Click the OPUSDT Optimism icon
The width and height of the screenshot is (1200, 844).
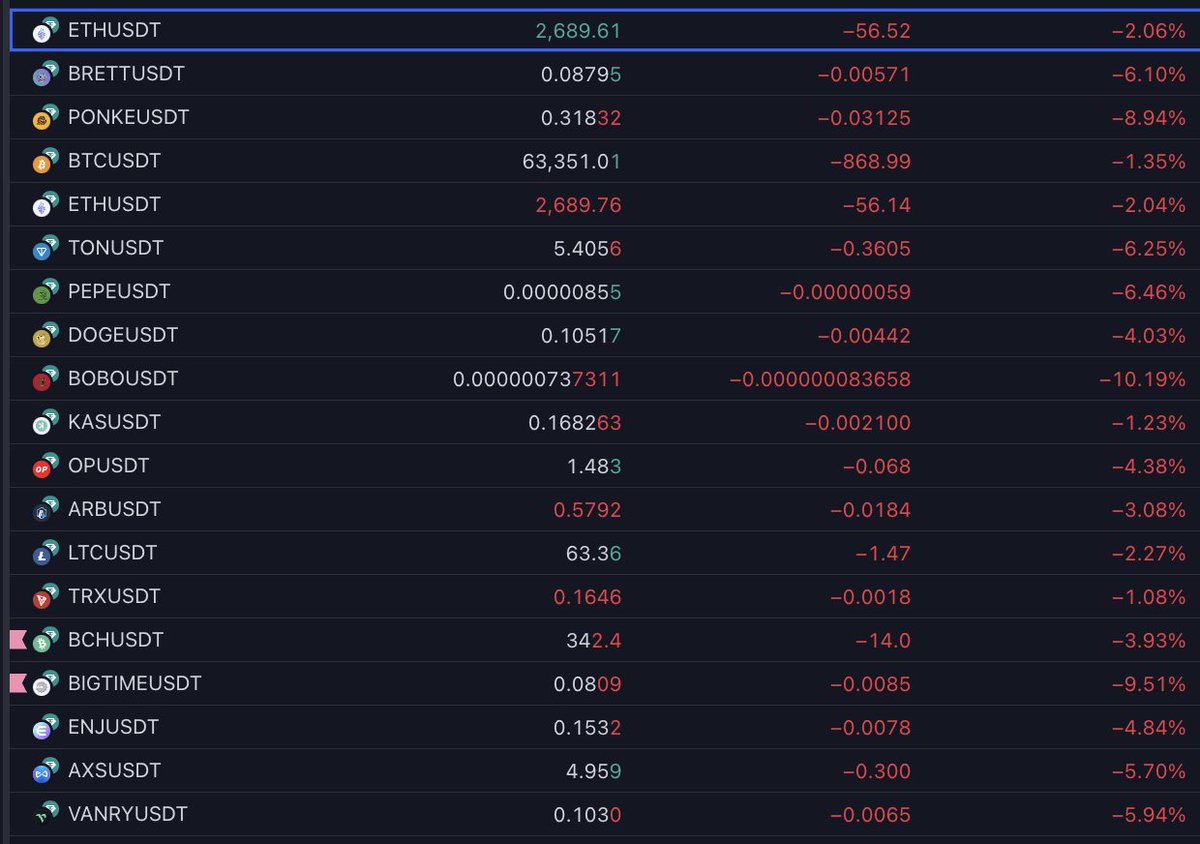click(x=45, y=466)
